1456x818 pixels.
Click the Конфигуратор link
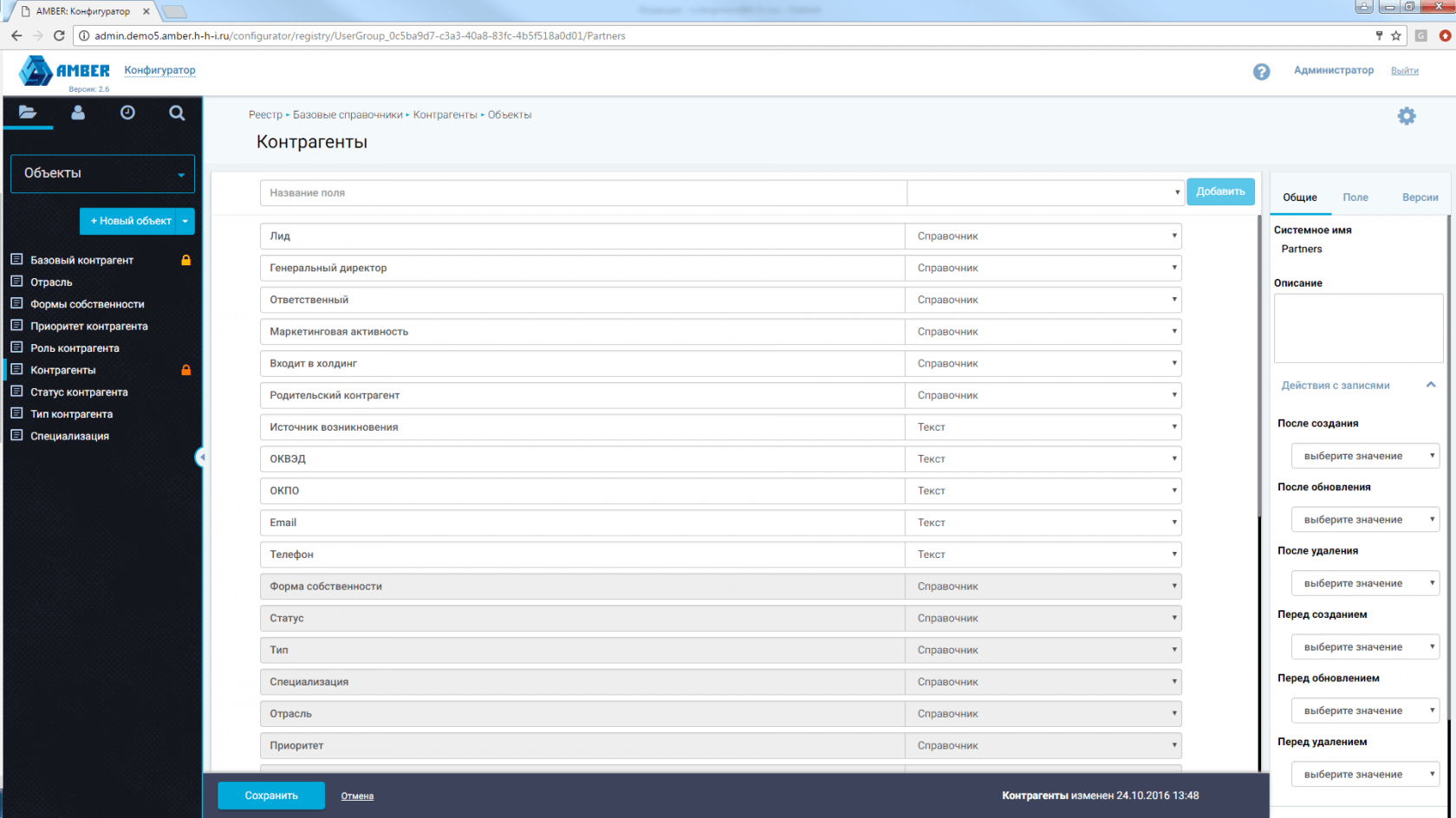159,70
